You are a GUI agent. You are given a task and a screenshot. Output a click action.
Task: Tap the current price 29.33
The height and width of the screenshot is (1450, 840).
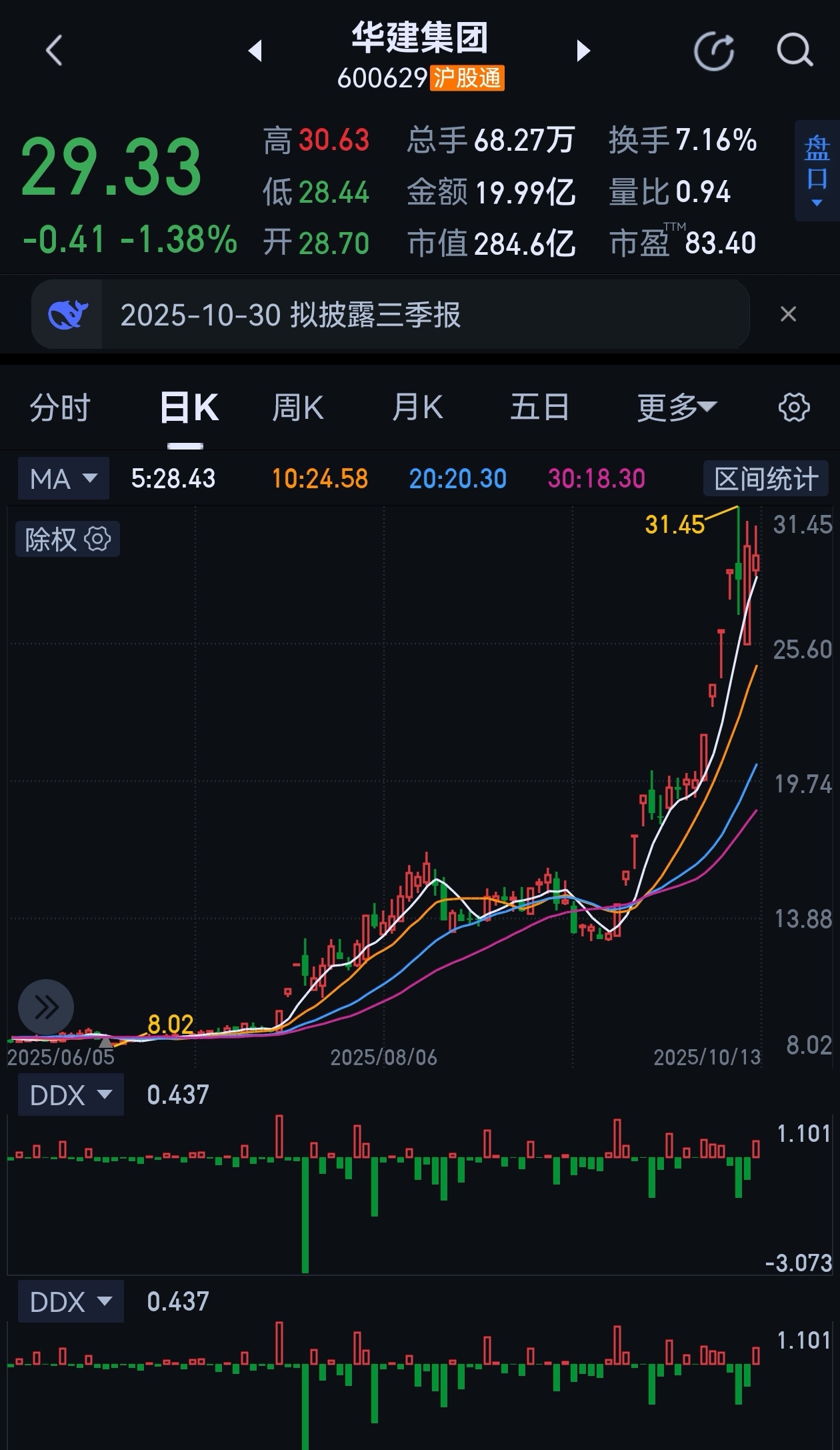coord(111,166)
